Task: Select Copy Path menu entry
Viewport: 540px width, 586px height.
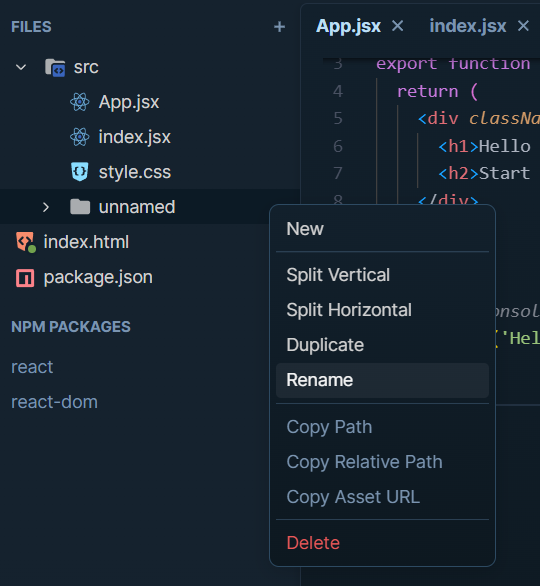Action: tap(382, 427)
